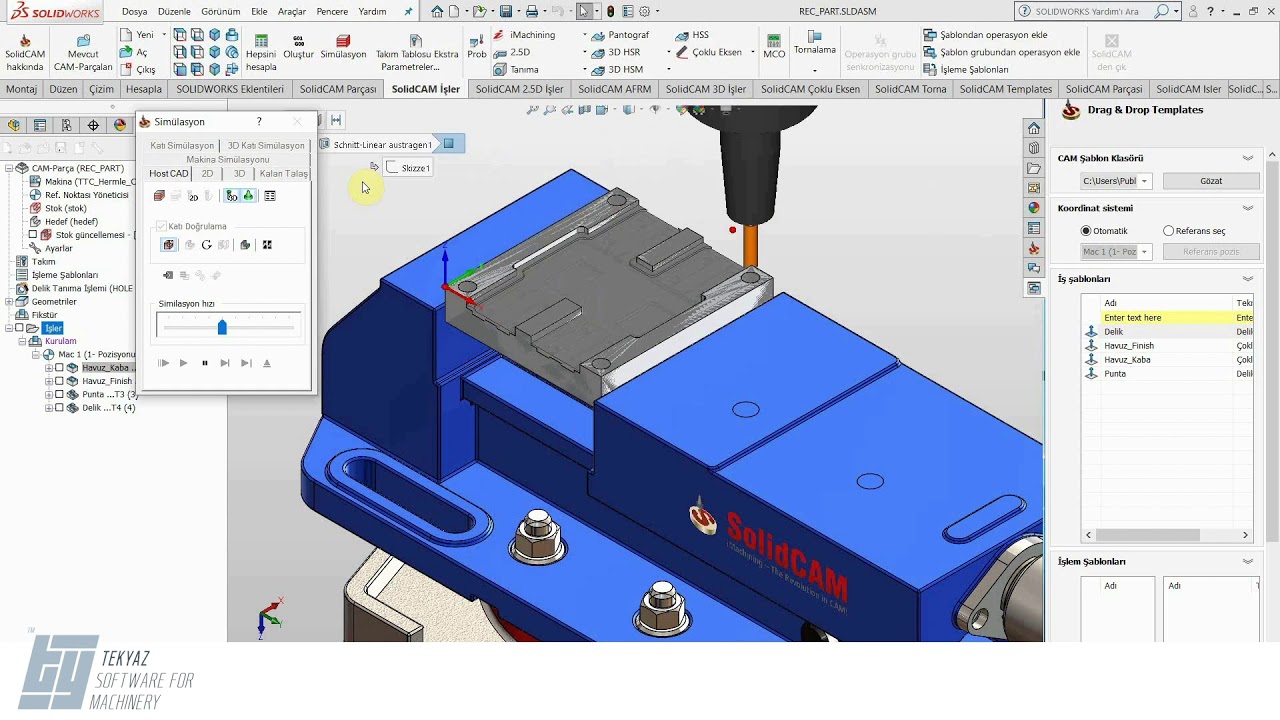Select the Otomatik radio button
Screen dimensions: 1280x720
[1086, 231]
